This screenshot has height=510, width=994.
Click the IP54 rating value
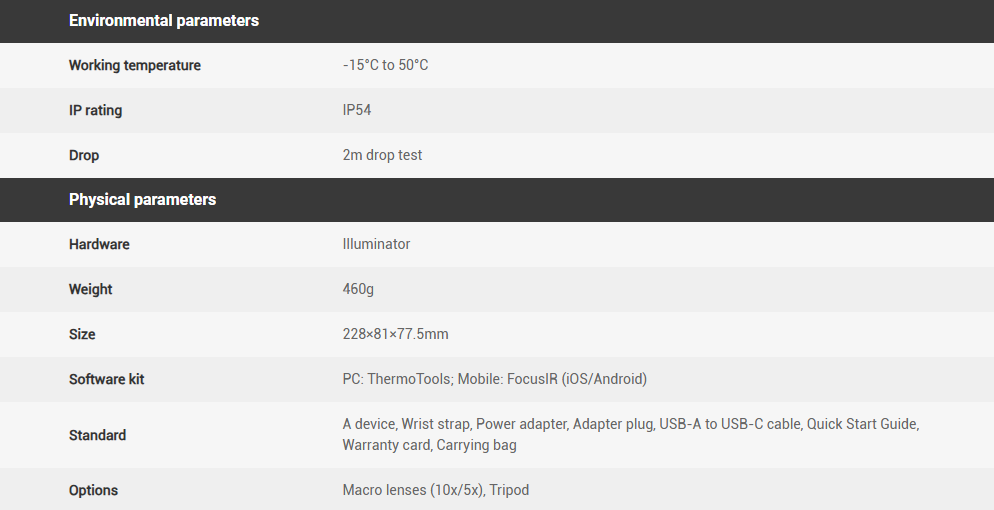coord(357,111)
